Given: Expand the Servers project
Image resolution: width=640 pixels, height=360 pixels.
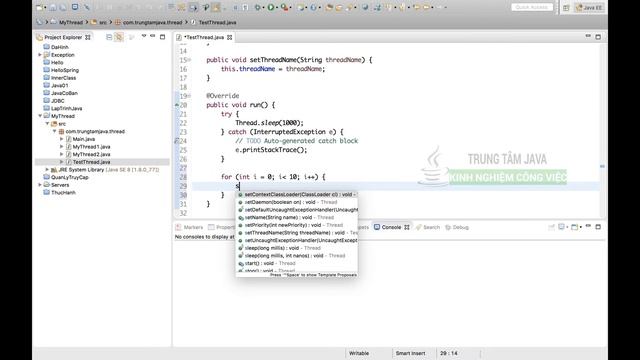Looking at the screenshot, I should click(x=40, y=185).
